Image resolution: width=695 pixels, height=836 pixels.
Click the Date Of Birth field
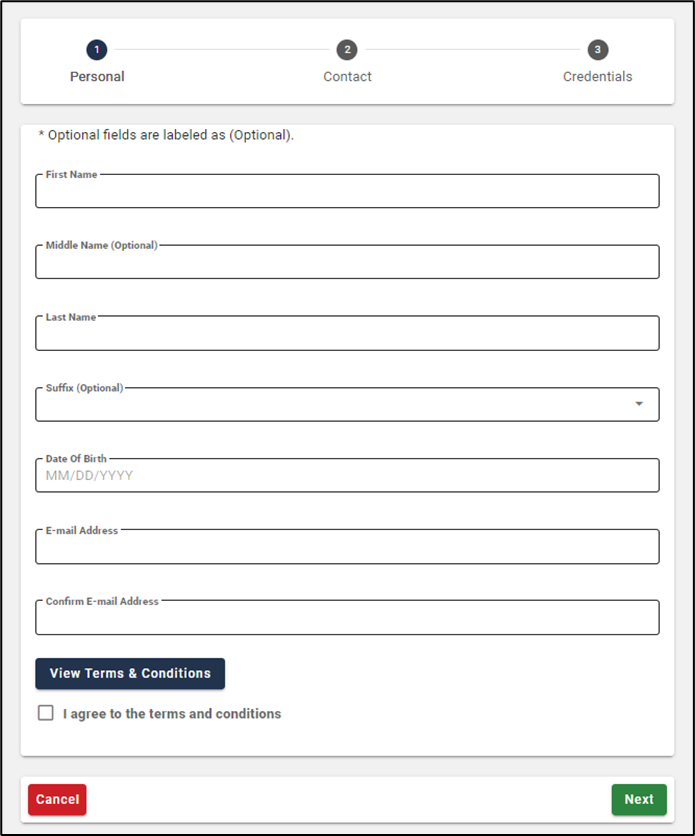(x=347, y=476)
